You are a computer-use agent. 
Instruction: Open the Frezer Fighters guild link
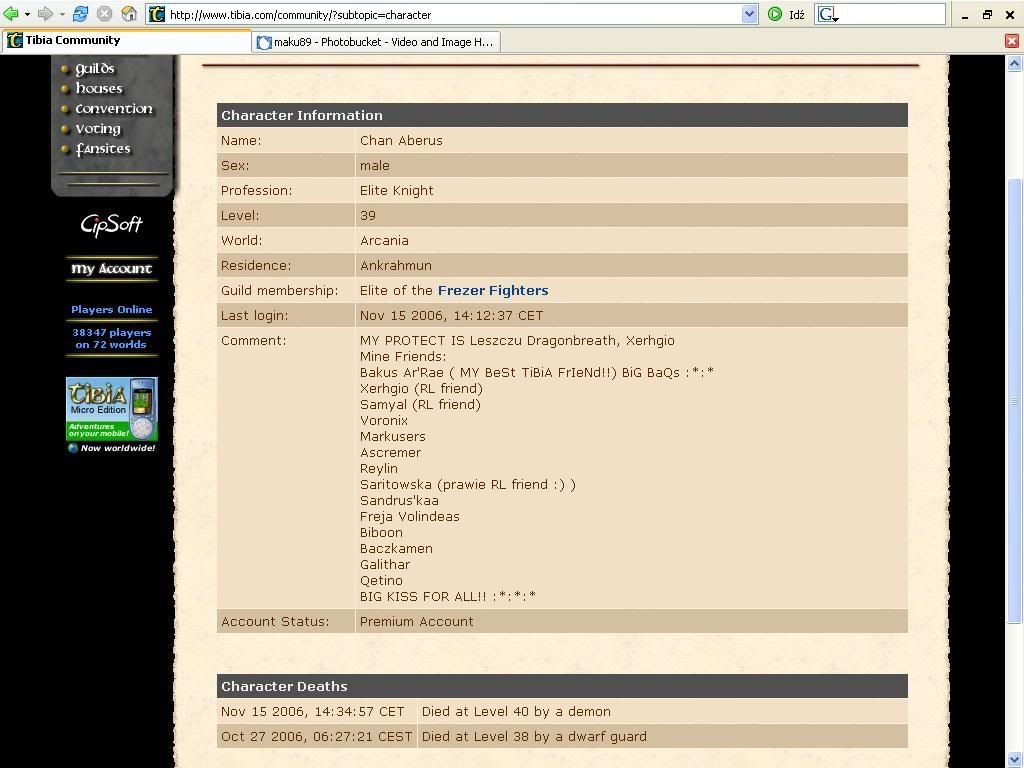493,291
